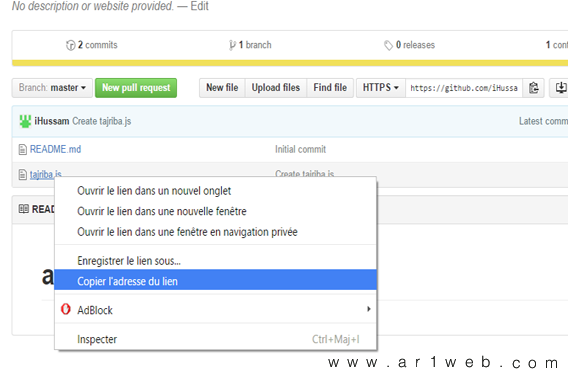Select Ouvrir le lien dans une nouvelle fenêtre
568x373 pixels.
pyautogui.click(x=216, y=211)
